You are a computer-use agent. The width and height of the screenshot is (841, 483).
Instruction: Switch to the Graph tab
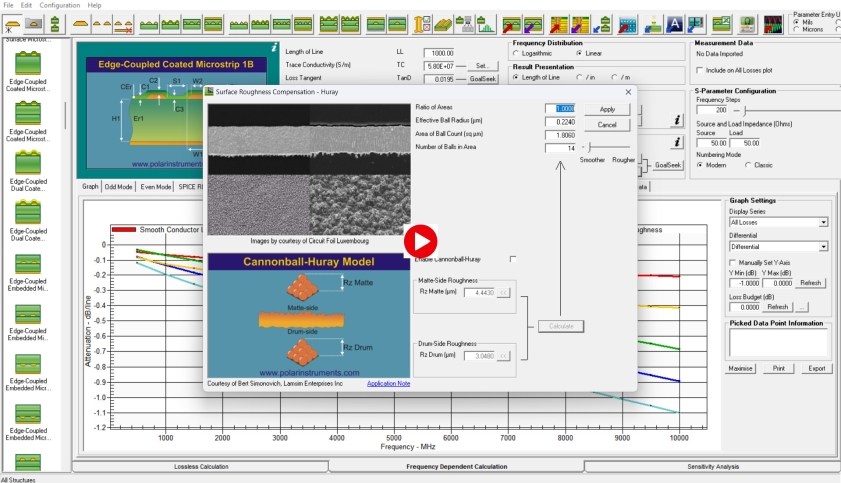pyautogui.click(x=90, y=187)
